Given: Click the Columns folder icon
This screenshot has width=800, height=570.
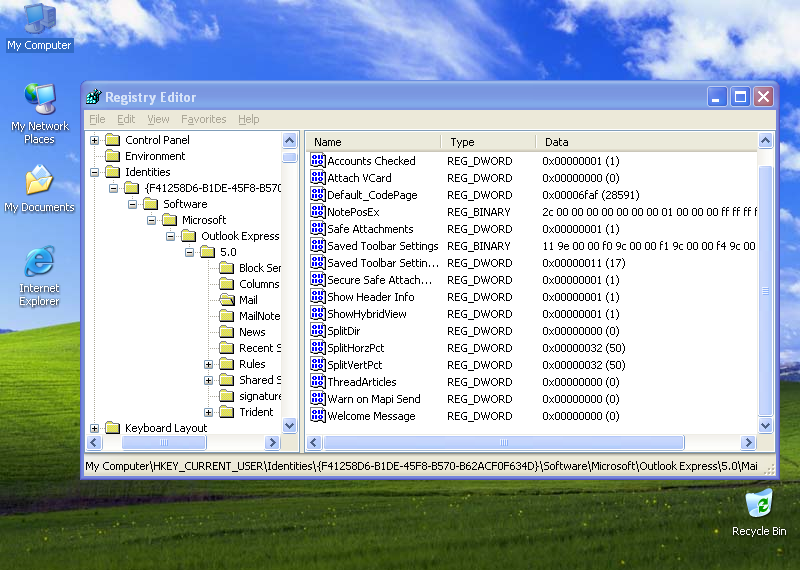Looking at the screenshot, I should (227, 284).
